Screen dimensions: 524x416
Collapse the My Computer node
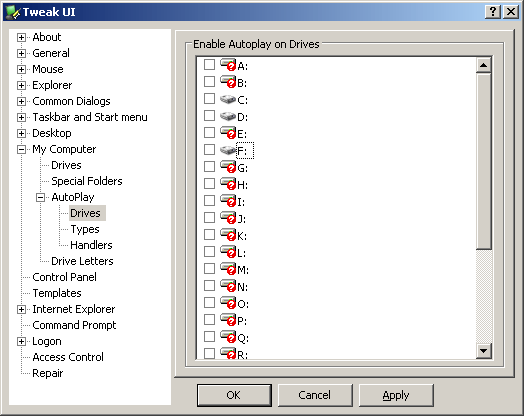(21, 150)
